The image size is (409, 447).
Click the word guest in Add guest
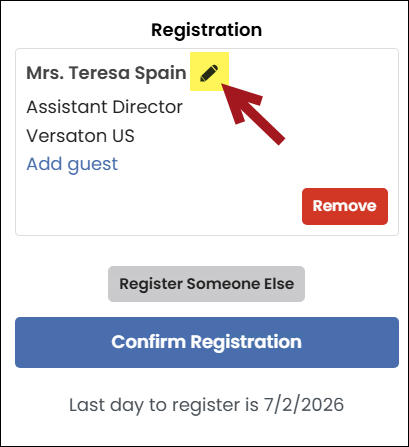tap(93, 165)
